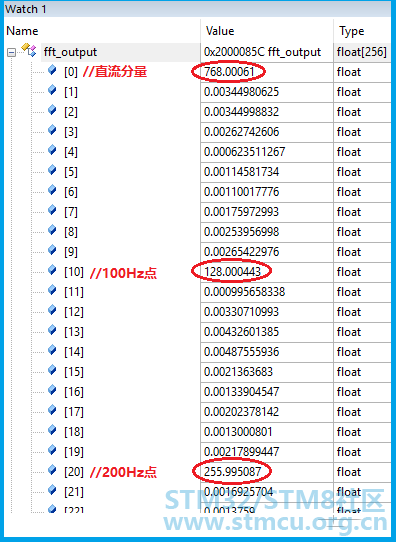Click the Value column header
The height and width of the screenshot is (545, 396).
220,31
